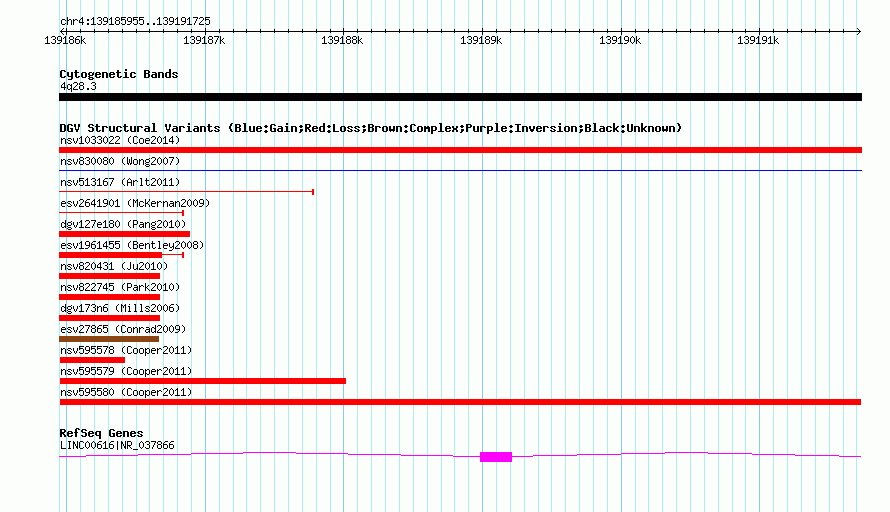Select the nsv822745 red bar

[x=110, y=297]
